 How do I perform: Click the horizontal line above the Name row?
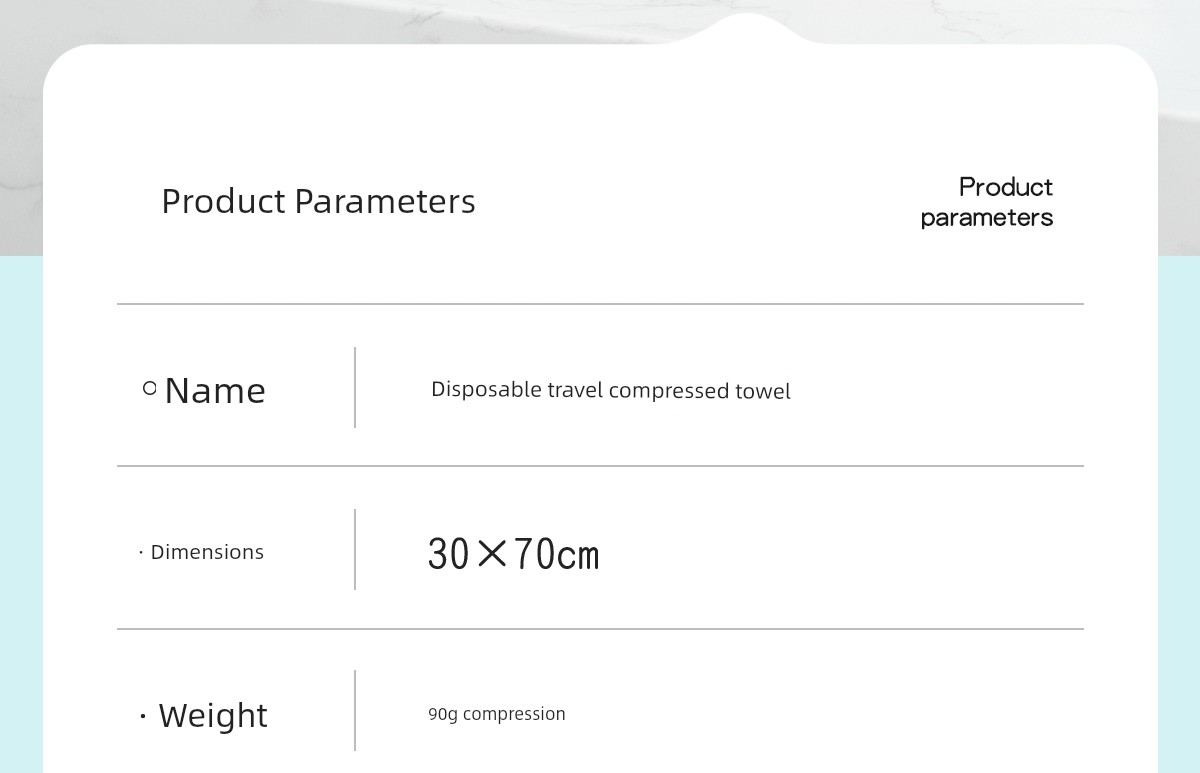pyautogui.click(x=600, y=304)
